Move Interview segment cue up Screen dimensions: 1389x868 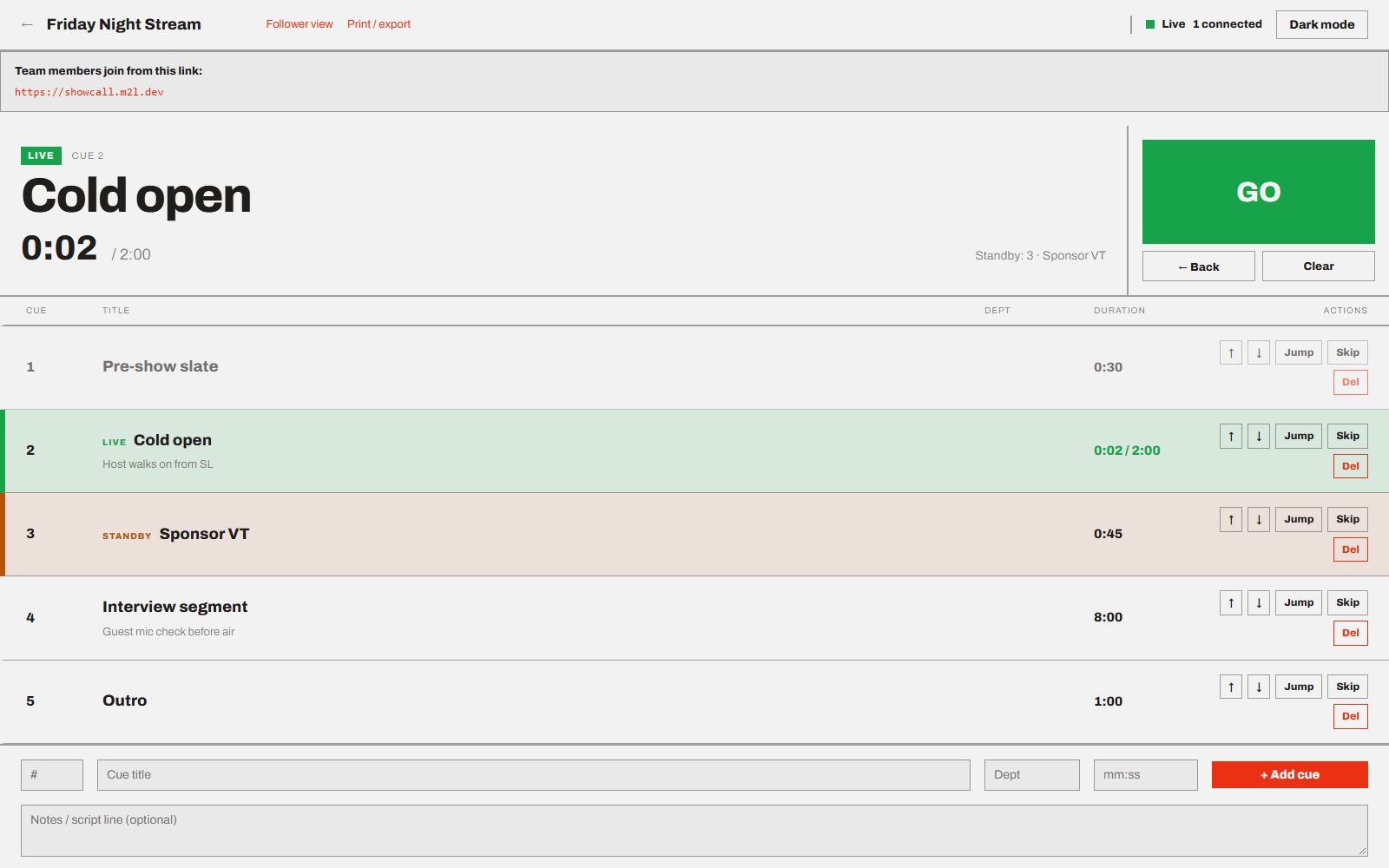pos(1231,602)
